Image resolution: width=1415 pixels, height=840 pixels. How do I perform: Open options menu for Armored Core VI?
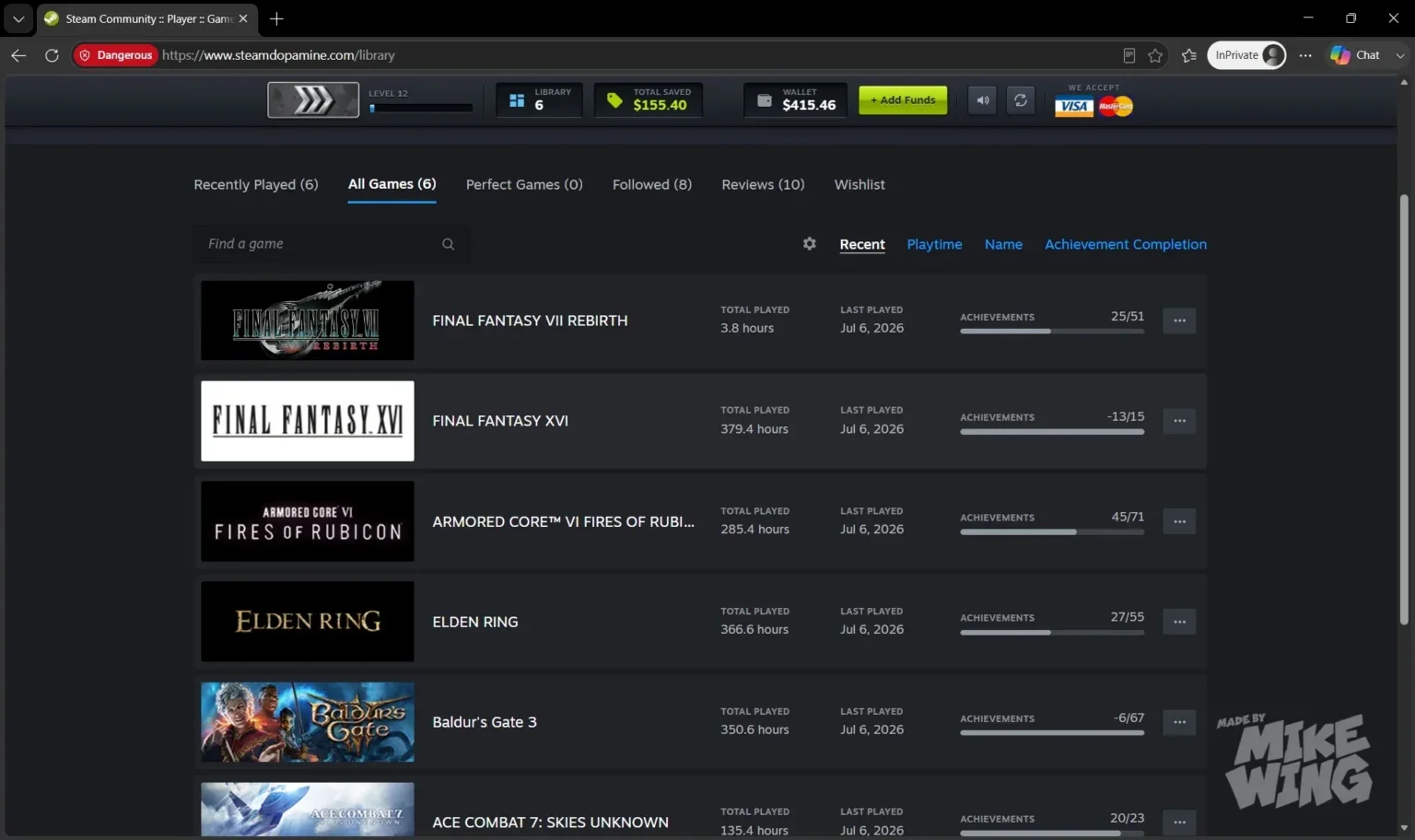pos(1179,521)
